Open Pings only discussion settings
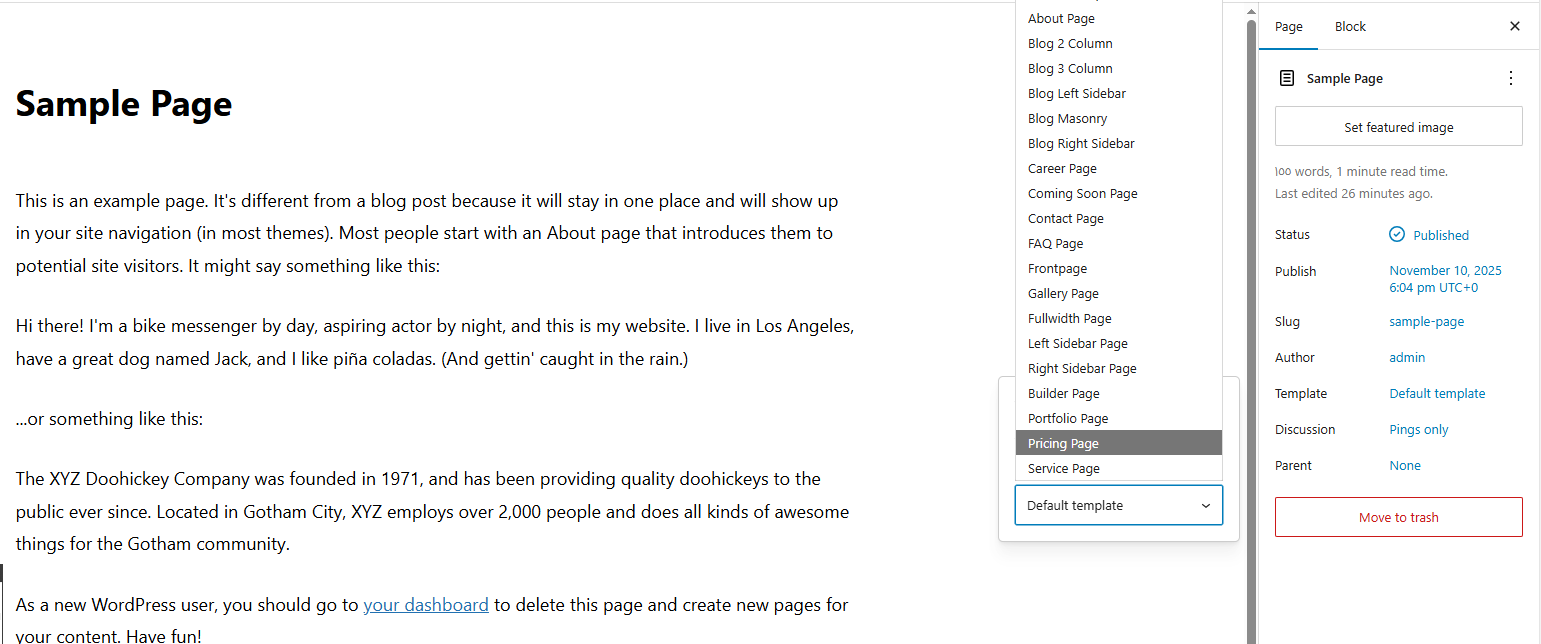Viewport: 1541px width, 644px height. [1418, 430]
